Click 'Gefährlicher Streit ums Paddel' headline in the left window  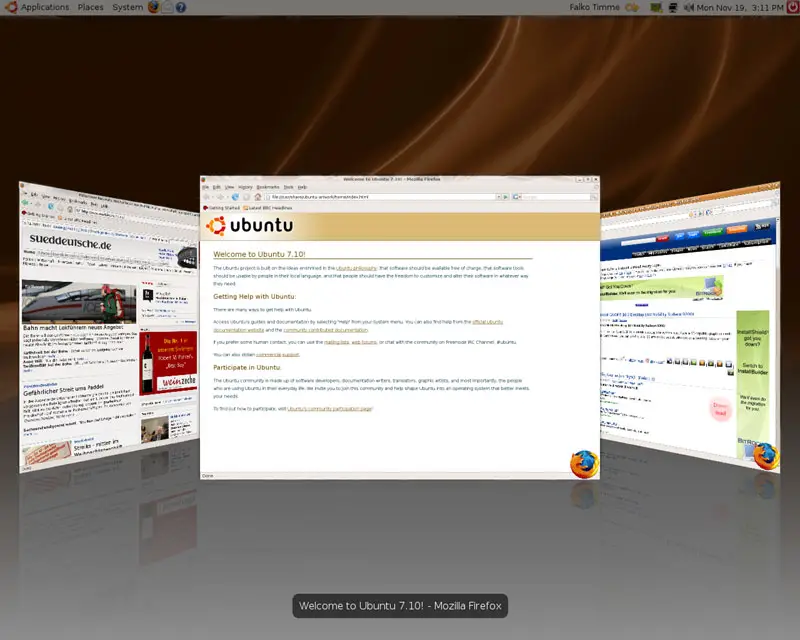coord(64,389)
